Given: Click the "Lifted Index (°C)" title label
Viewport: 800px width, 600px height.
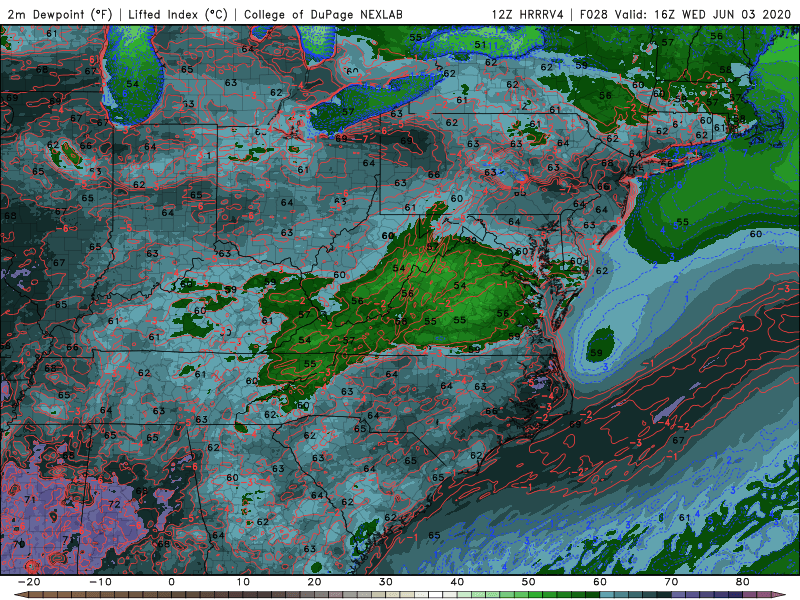Looking at the screenshot, I should [178, 14].
